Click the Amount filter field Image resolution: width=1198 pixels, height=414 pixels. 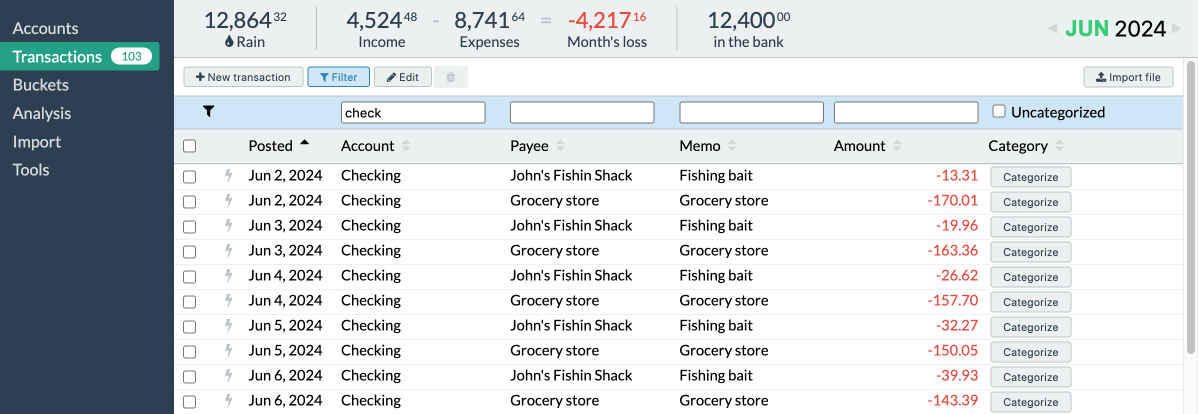click(906, 112)
